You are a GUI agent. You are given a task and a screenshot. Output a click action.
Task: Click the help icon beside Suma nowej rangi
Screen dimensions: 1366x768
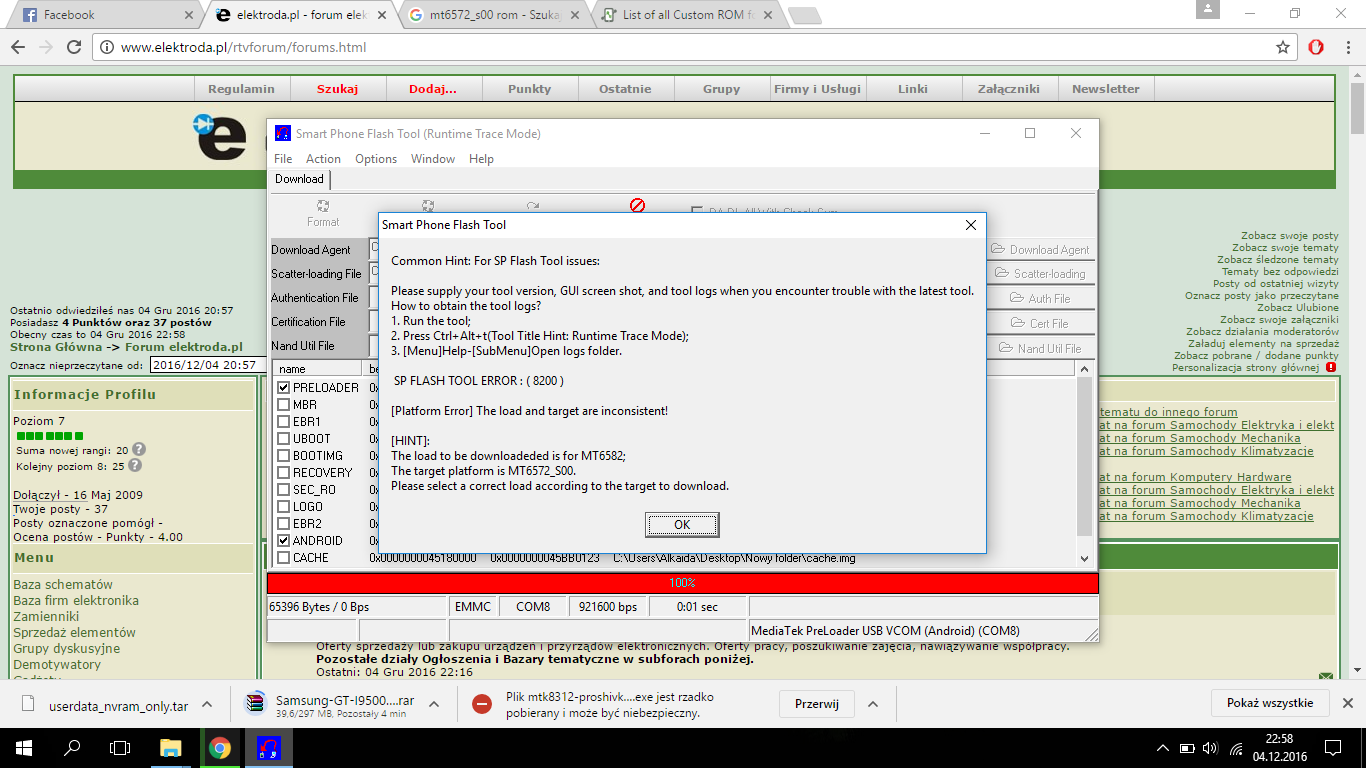point(139,450)
